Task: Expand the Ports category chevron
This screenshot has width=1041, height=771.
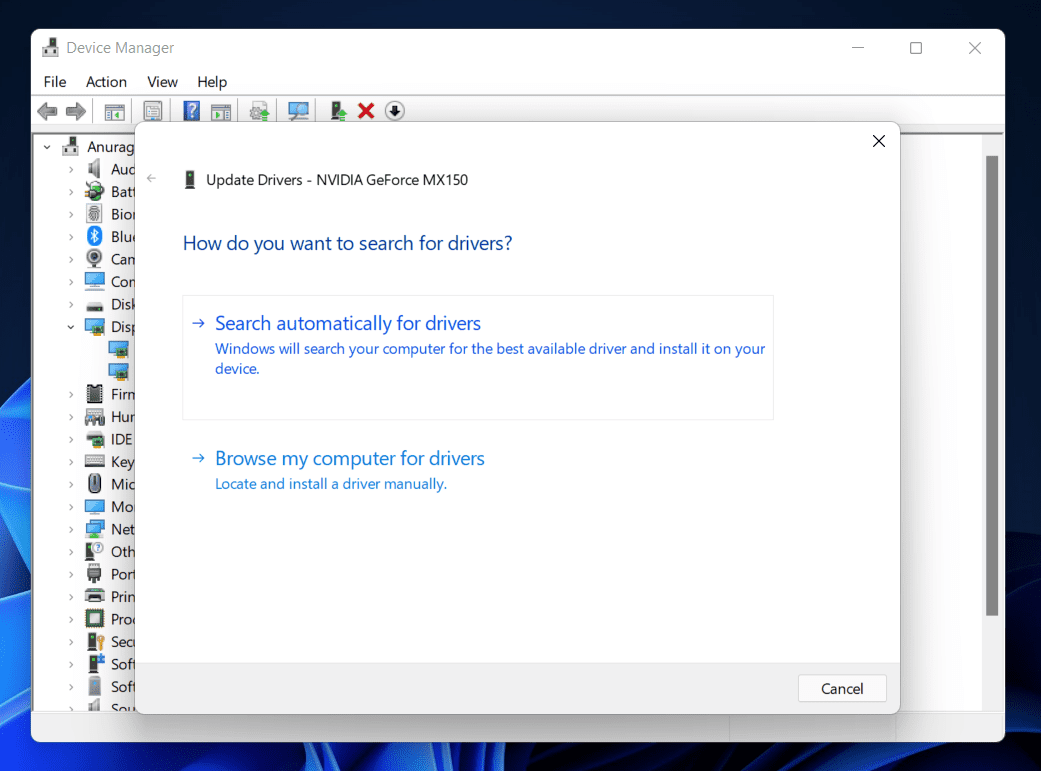Action: [71, 574]
